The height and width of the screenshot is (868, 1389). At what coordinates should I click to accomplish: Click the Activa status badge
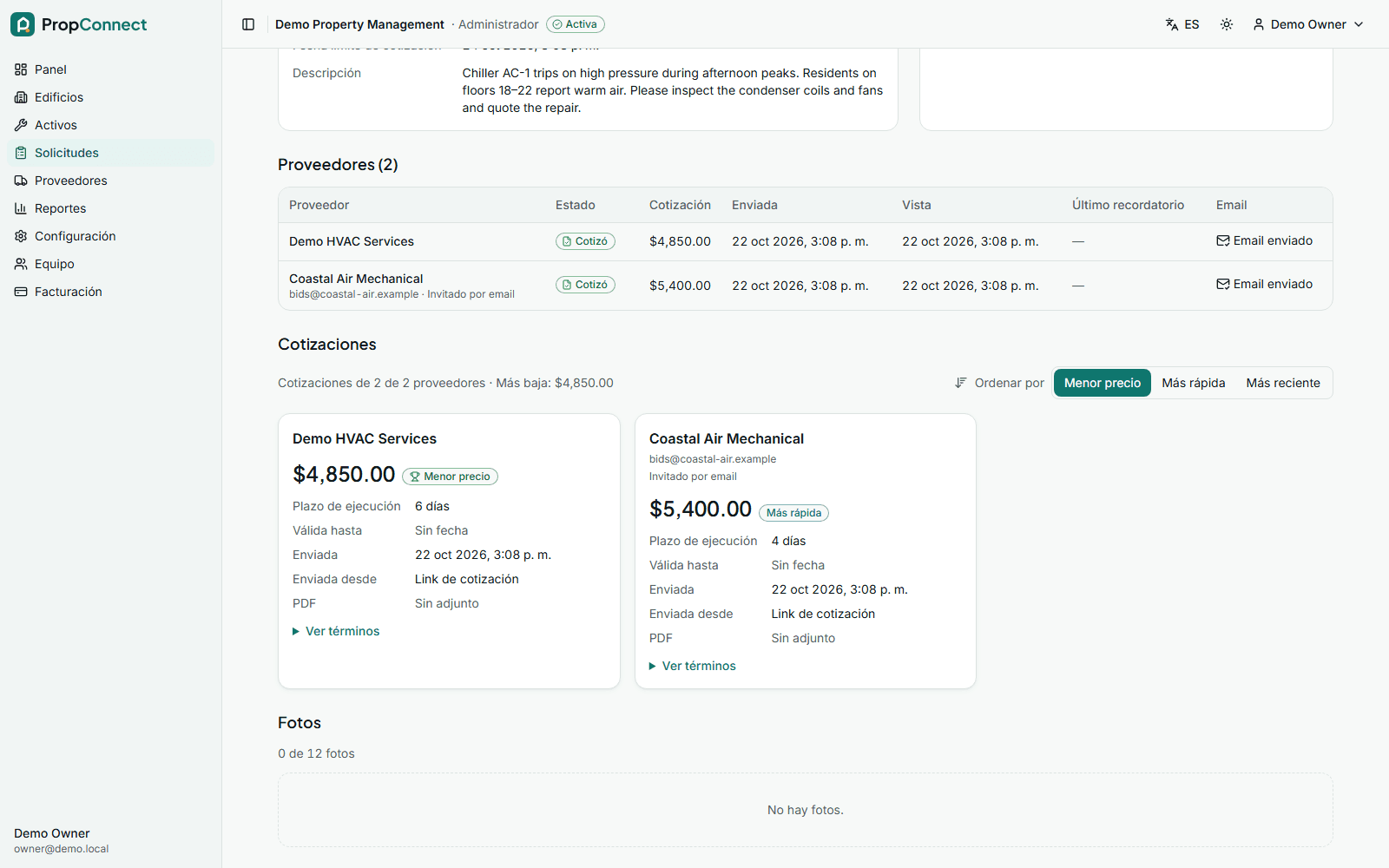click(576, 24)
